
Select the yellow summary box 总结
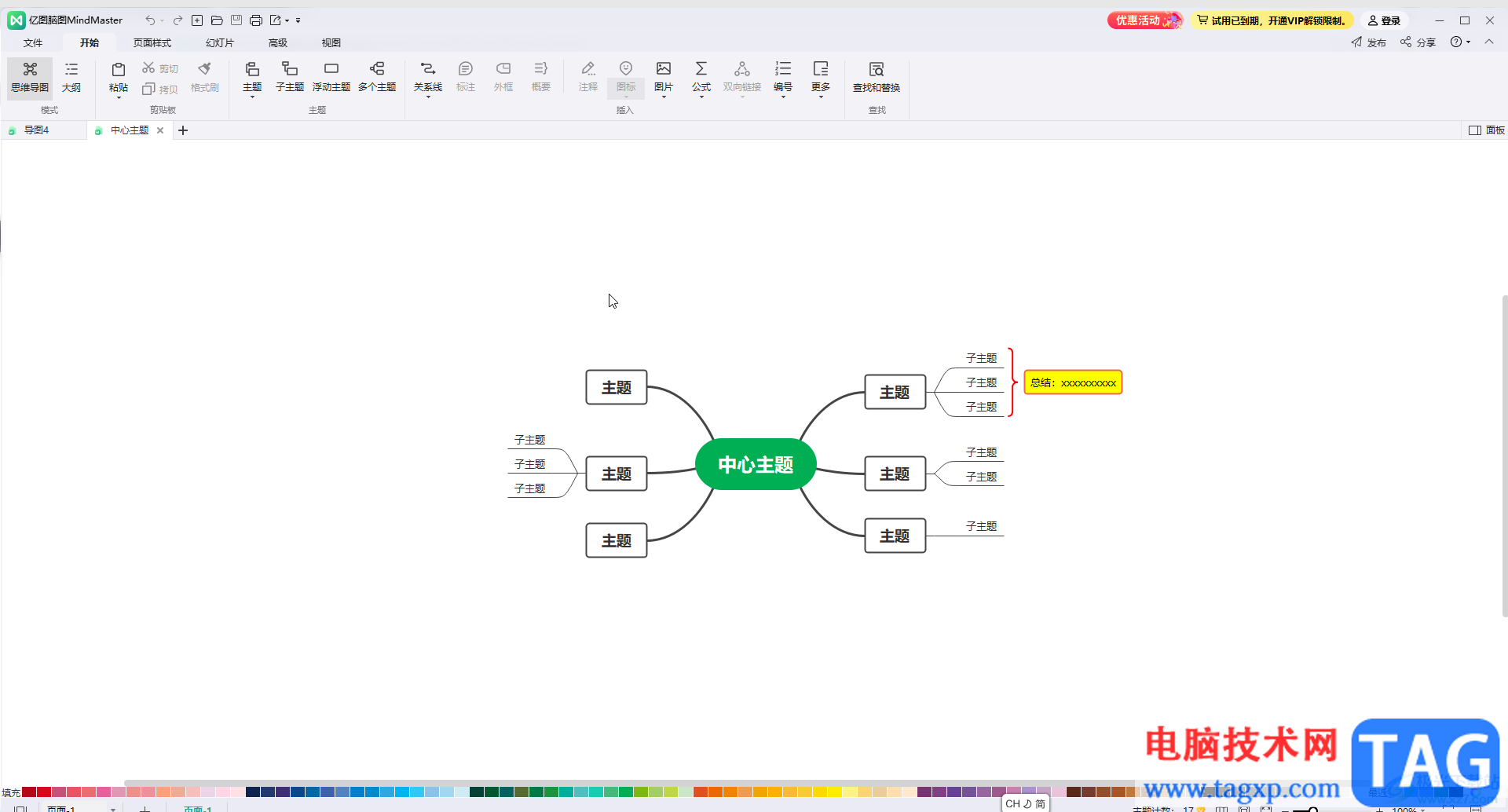tap(1073, 382)
